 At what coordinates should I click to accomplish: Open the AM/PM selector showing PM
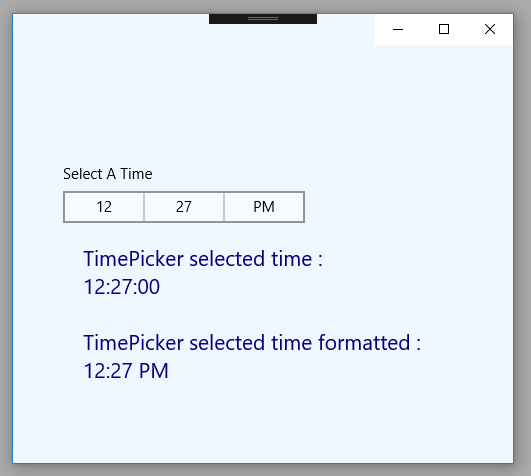click(x=264, y=207)
